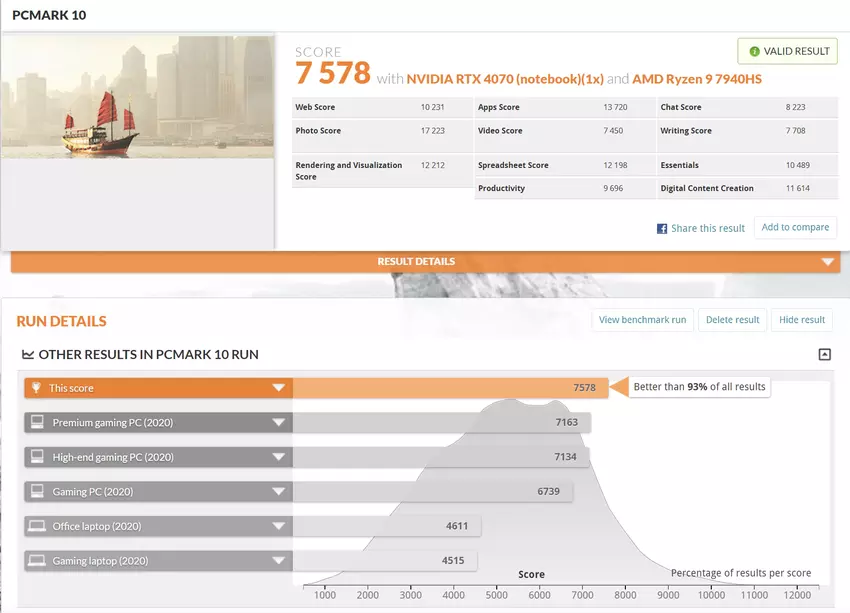Click the green Valid Result badge
This screenshot has height=613, width=850.
[x=786, y=51]
